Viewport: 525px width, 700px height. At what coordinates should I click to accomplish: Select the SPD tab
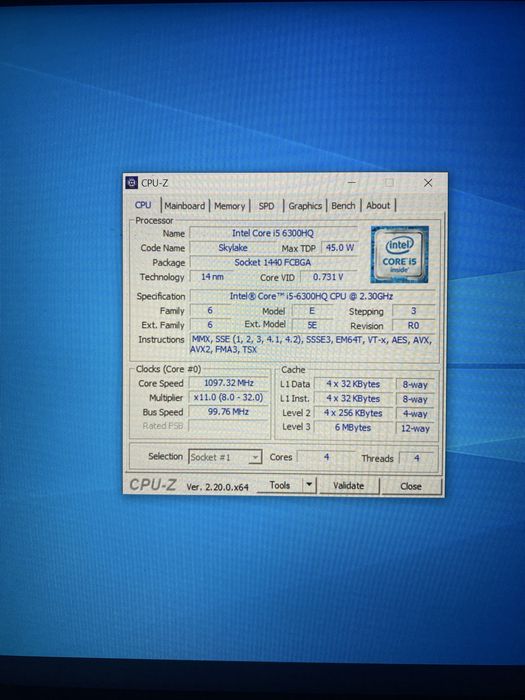coord(266,206)
